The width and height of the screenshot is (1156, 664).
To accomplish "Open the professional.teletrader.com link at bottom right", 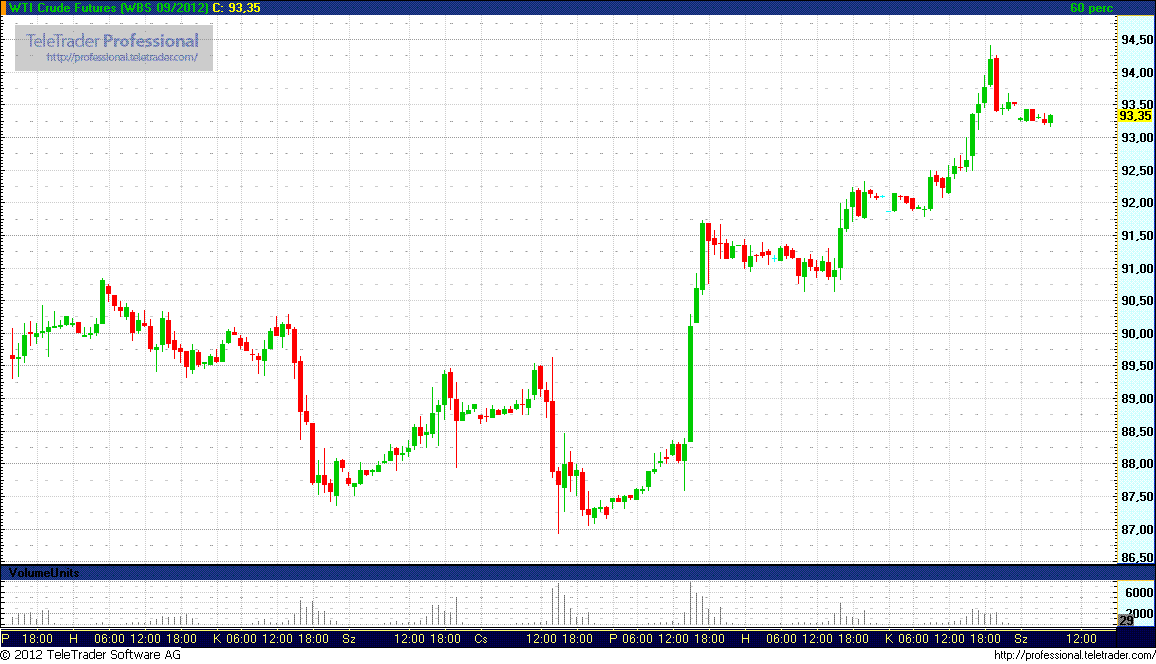I will [1074, 655].
